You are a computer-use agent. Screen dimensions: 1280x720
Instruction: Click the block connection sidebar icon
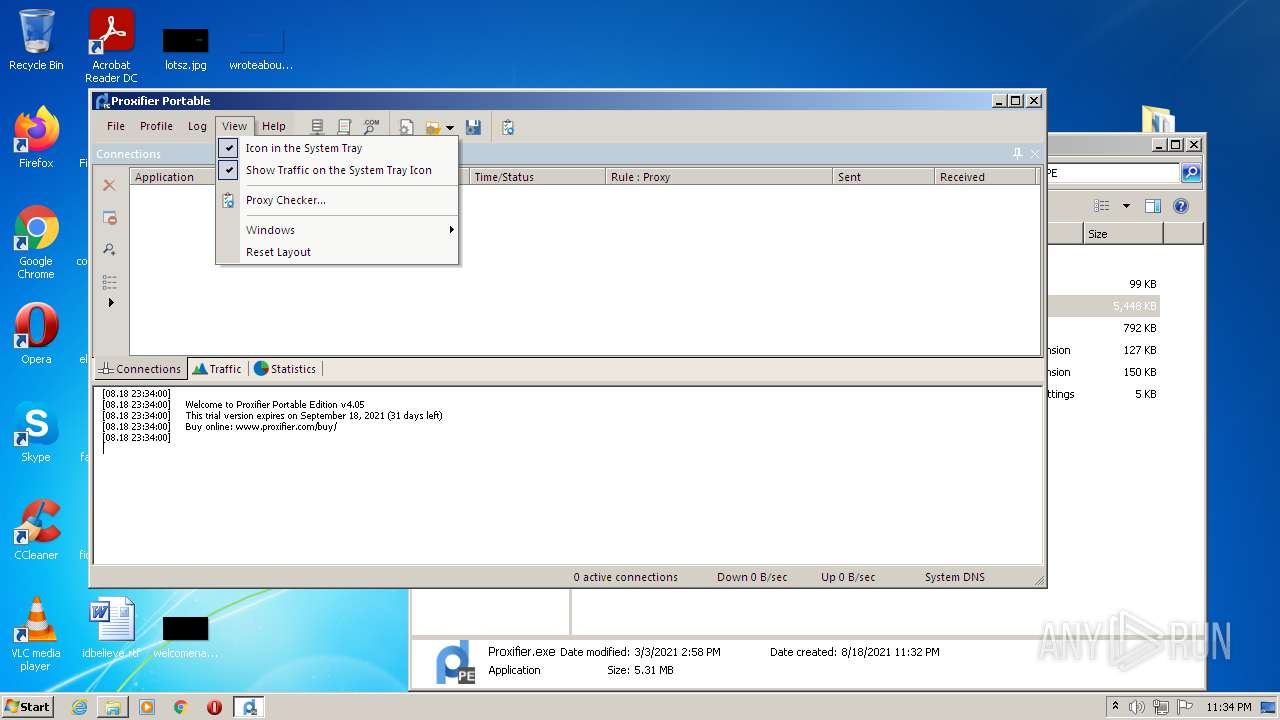coord(110,218)
